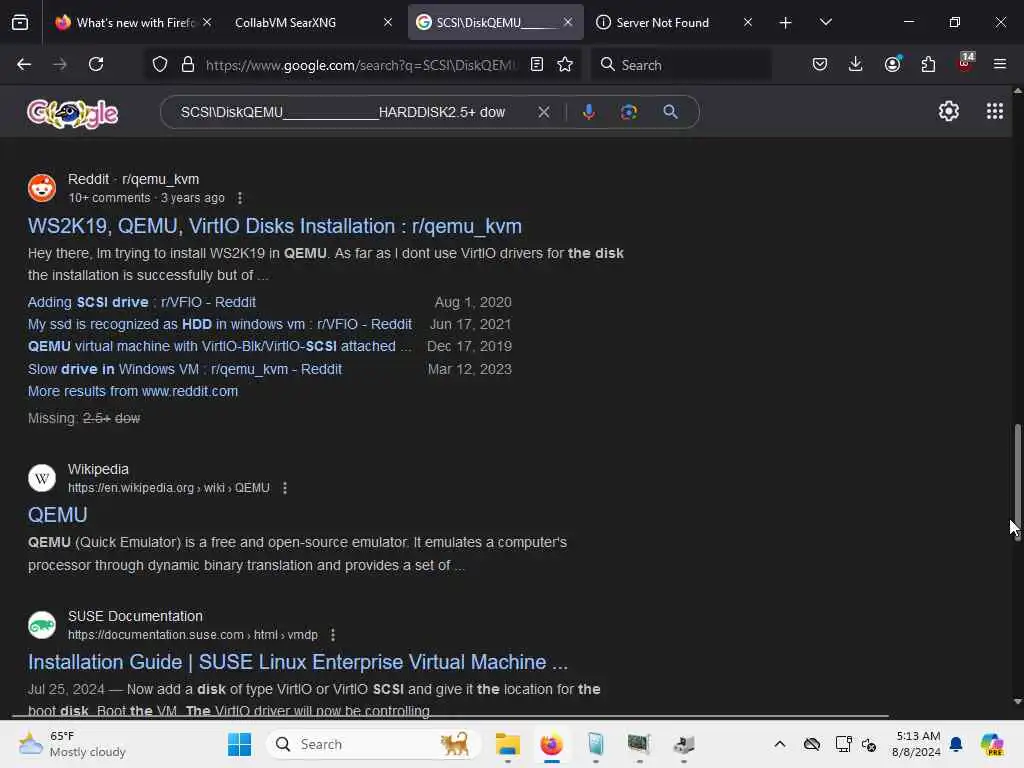Open options for the Wikipedia result

click(285, 488)
